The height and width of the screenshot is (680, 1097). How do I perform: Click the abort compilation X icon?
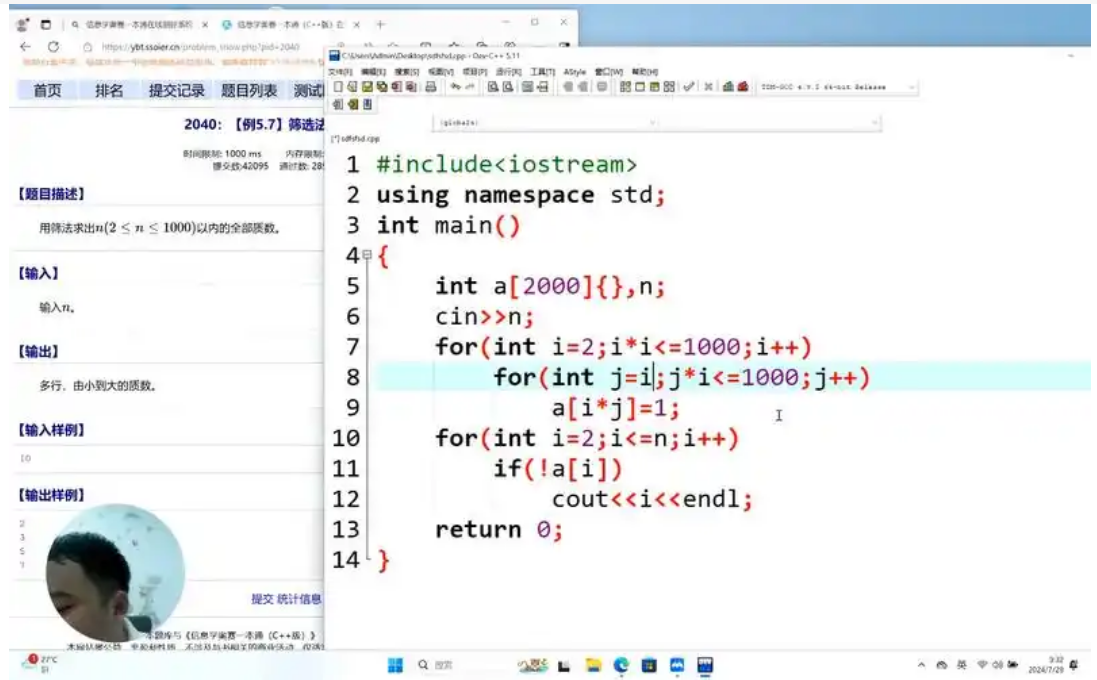click(709, 87)
